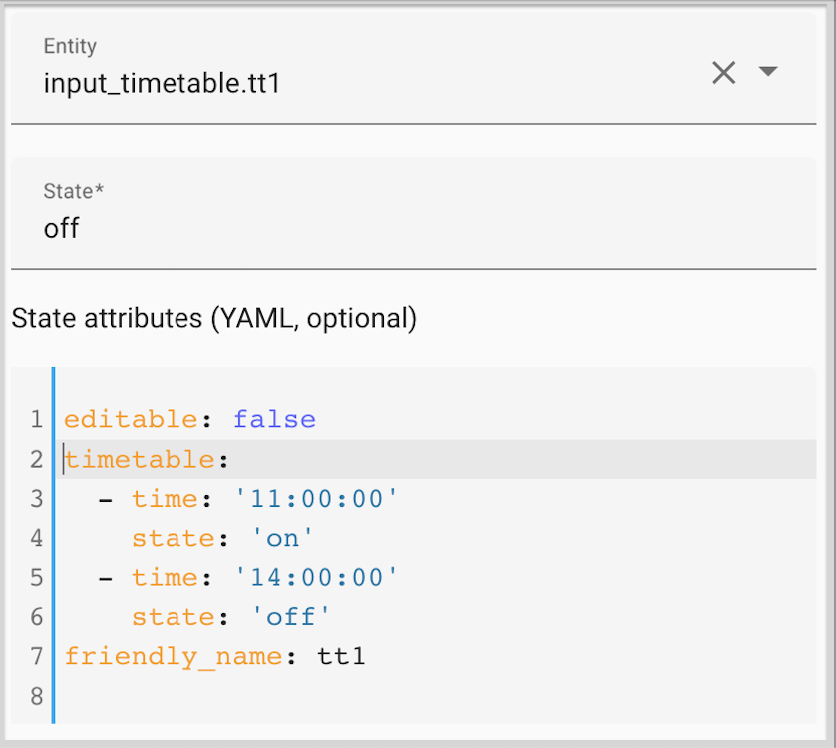Click line number 1 in the gutter
The height and width of the screenshot is (748, 836).
click(x=37, y=419)
